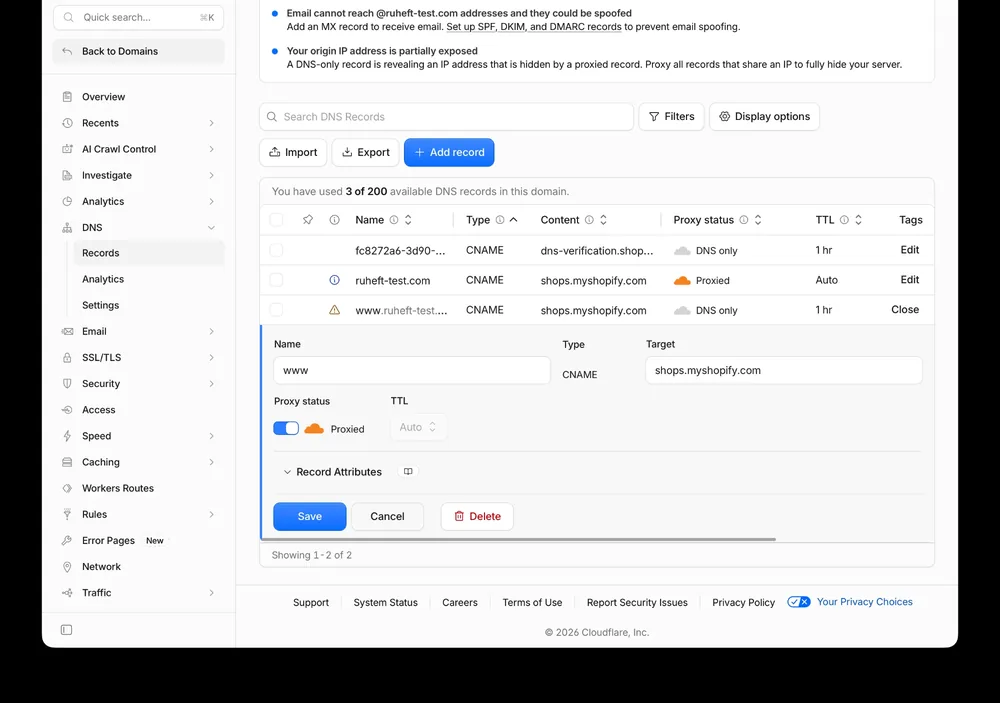Click the Access icon in sidebar

67,410
